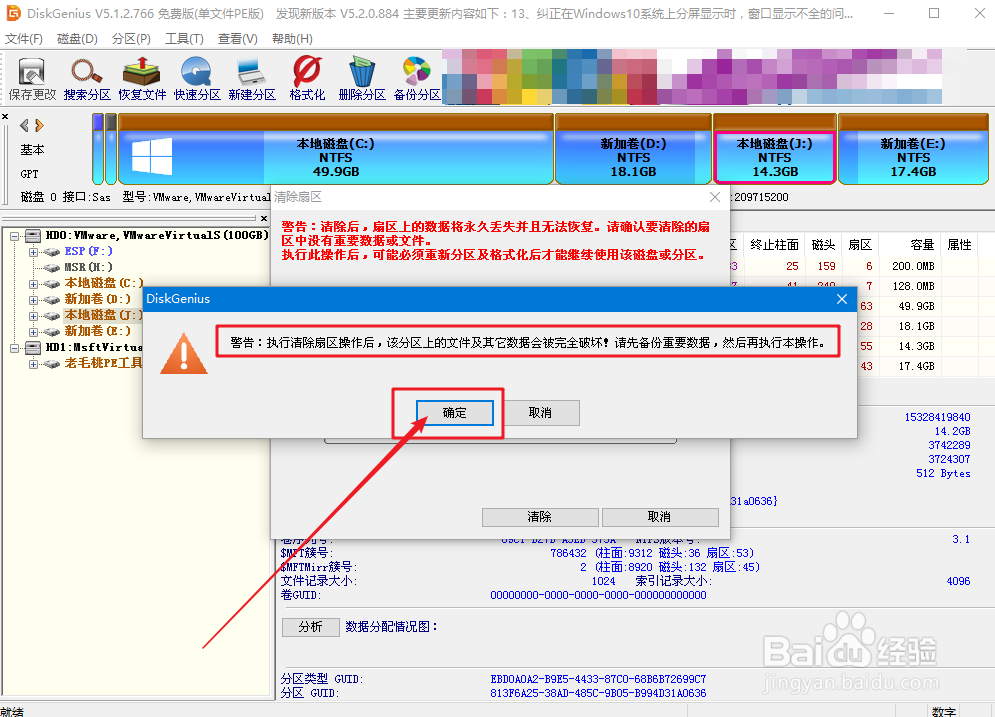Open the 恢复文件 file recovery tool
Viewport: 995px width, 717px height.
click(141, 78)
